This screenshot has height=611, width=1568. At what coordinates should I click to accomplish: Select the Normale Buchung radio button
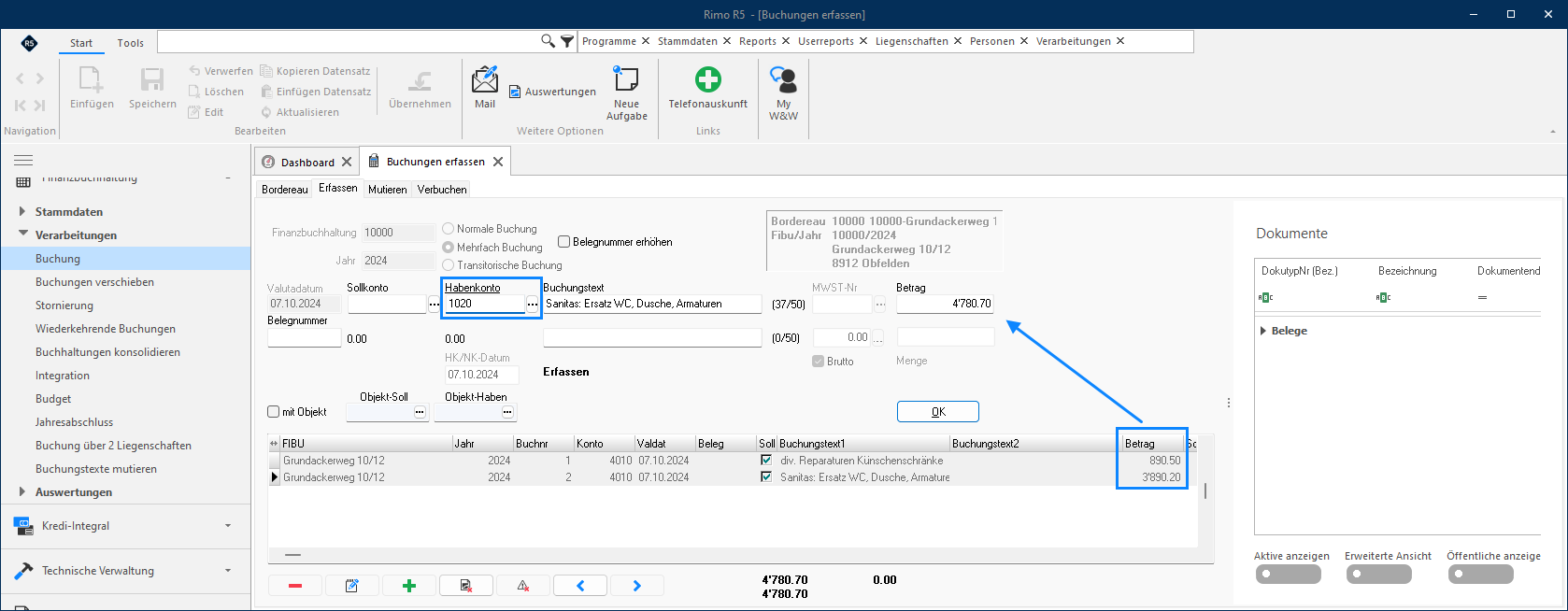(449, 229)
